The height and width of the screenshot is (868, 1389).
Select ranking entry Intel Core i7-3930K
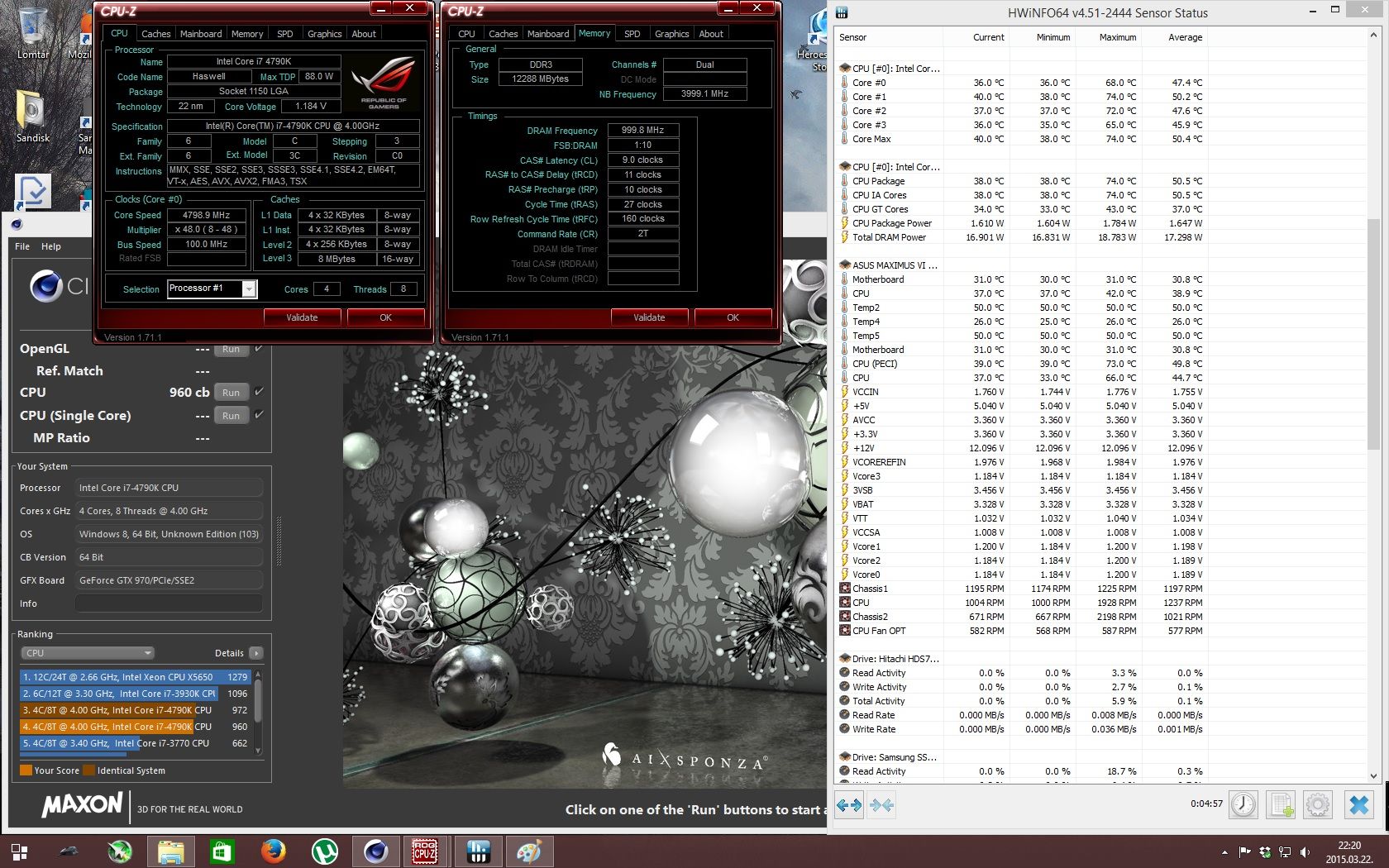coord(136,693)
